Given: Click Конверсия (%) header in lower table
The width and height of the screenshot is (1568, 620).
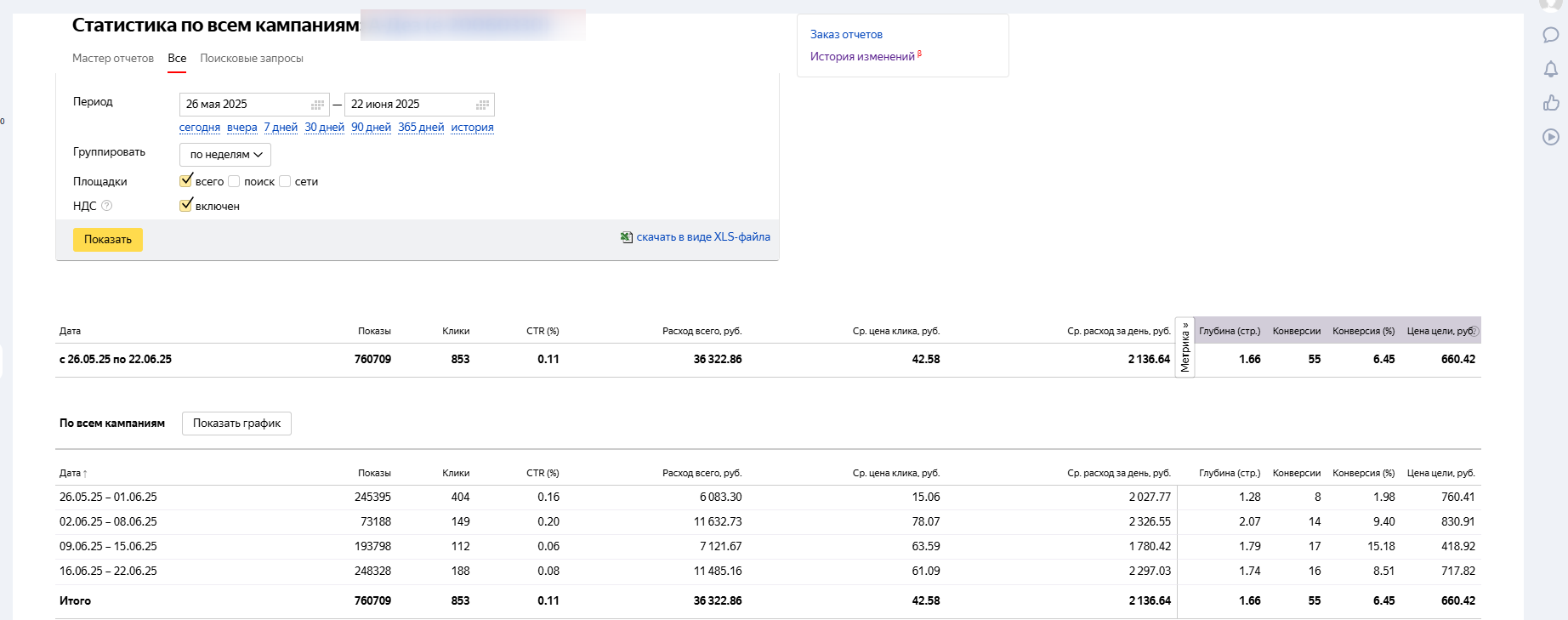Looking at the screenshot, I should point(1363,473).
